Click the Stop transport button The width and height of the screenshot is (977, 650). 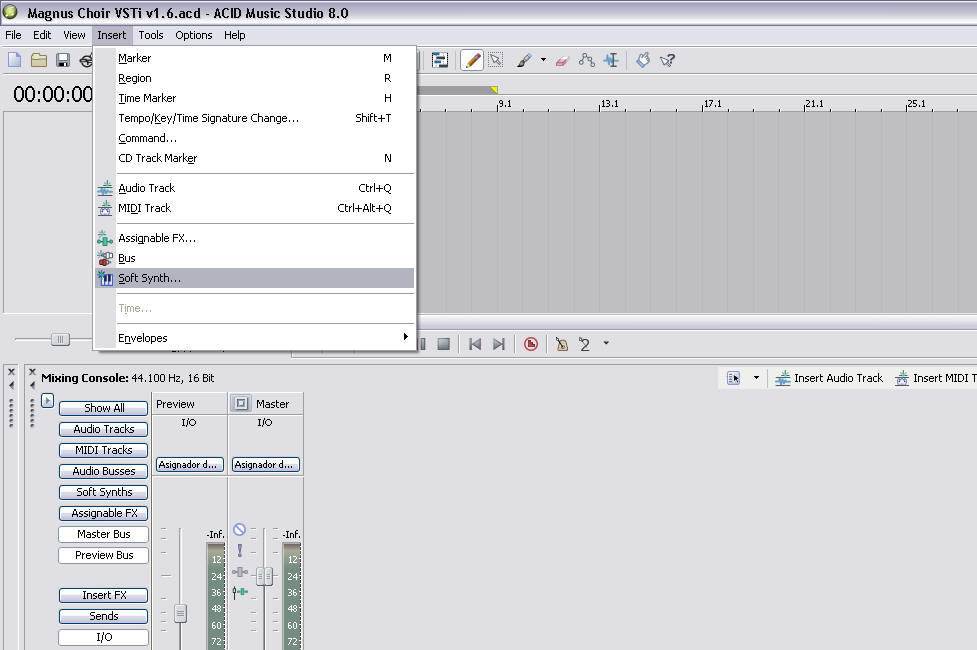[444, 344]
